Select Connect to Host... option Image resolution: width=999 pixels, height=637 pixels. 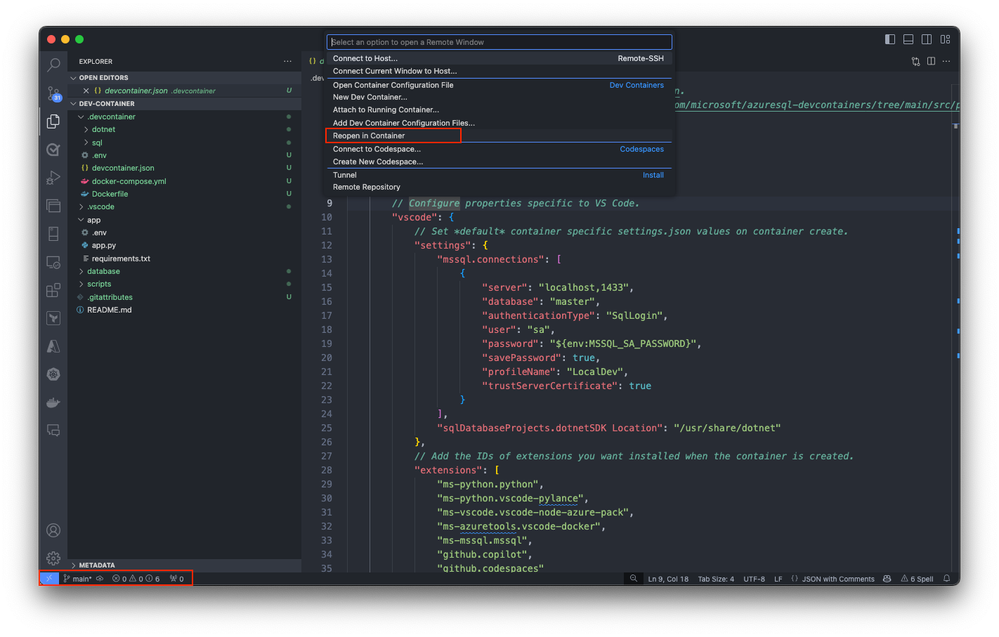pos(499,59)
